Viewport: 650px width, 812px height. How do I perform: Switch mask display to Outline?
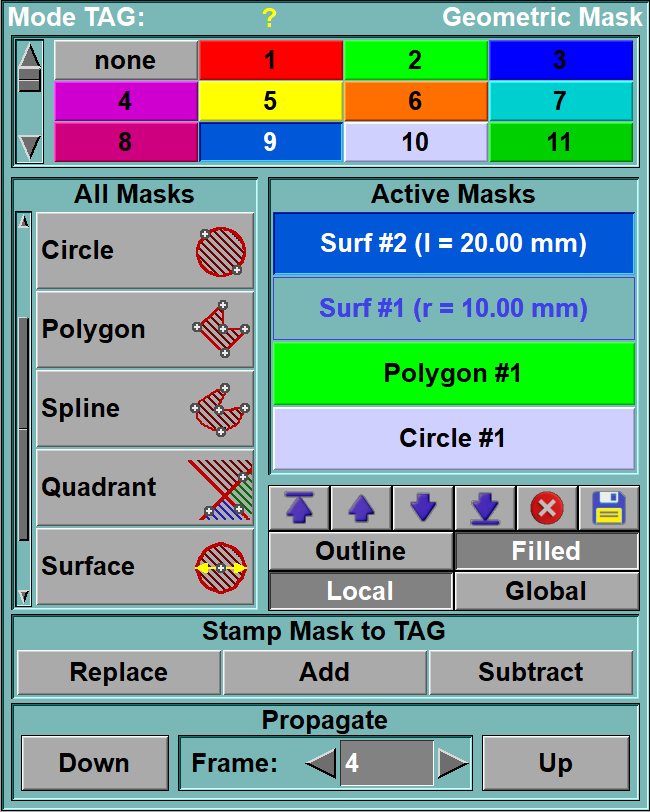pyautogui.click(x=361, y=551)
